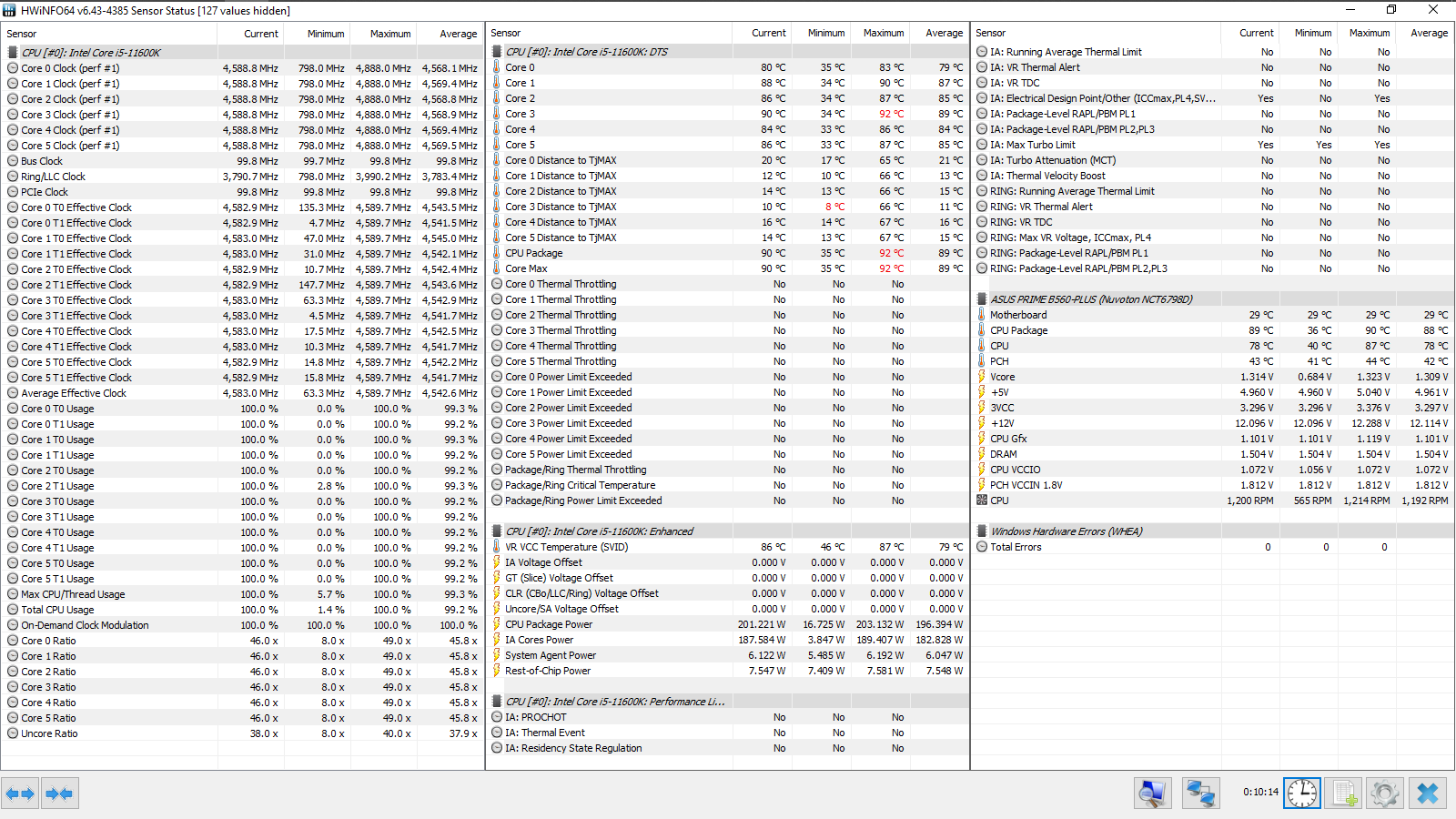Select the CPU [#0]: Intel Core i5-11600K group header
Image resolution: width=1456 pixels, height=819 pixels.
pyautogui.click(x=242, y=53)
